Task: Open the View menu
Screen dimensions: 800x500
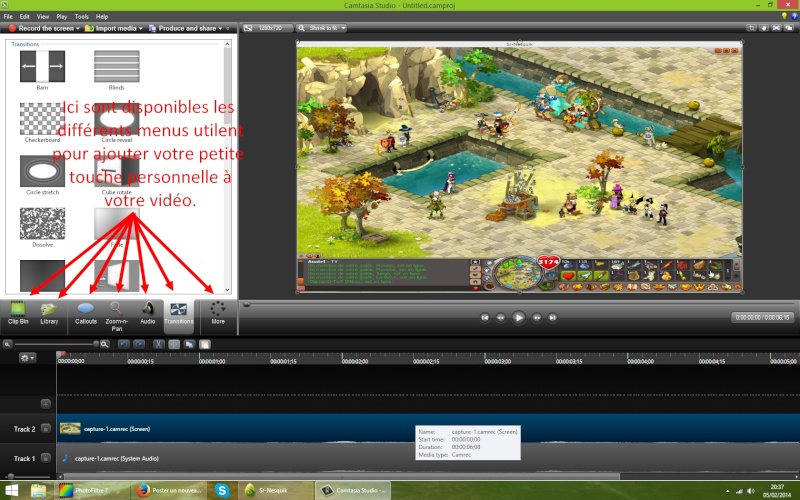Action: (43, 16)
